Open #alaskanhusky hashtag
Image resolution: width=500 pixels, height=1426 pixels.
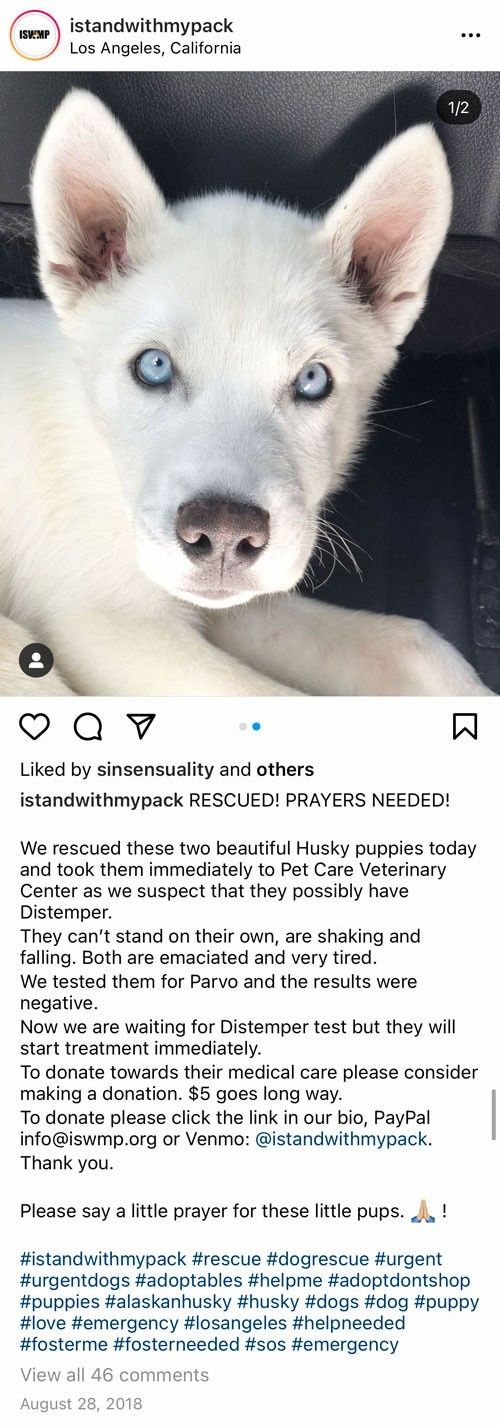click(x=168, y=1302)
